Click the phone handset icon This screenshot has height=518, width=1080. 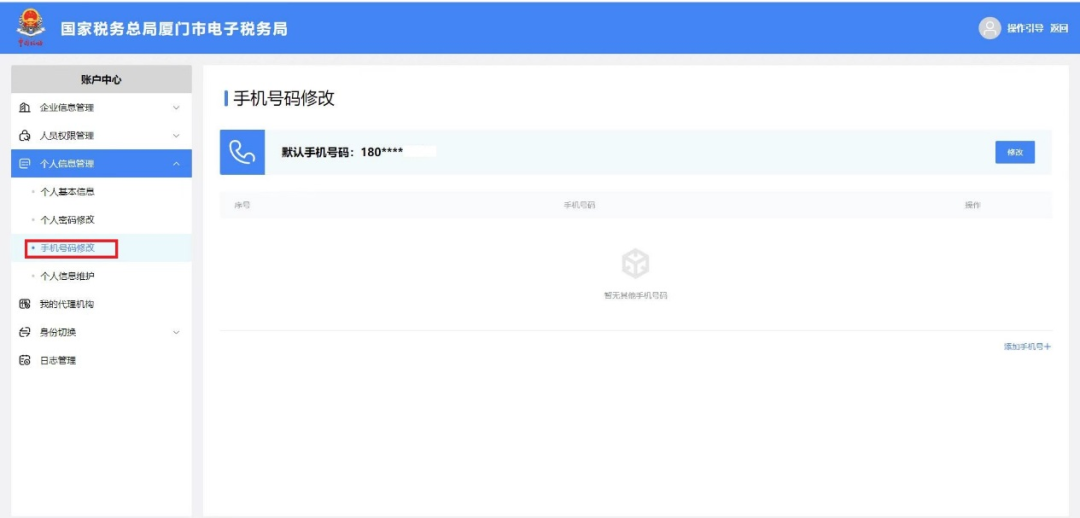pos(242,152)
